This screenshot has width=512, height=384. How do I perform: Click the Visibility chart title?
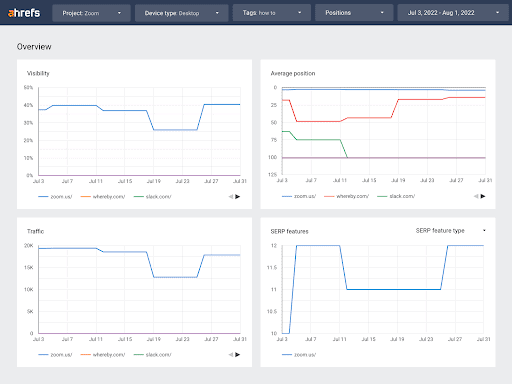(x=38, y=73)
